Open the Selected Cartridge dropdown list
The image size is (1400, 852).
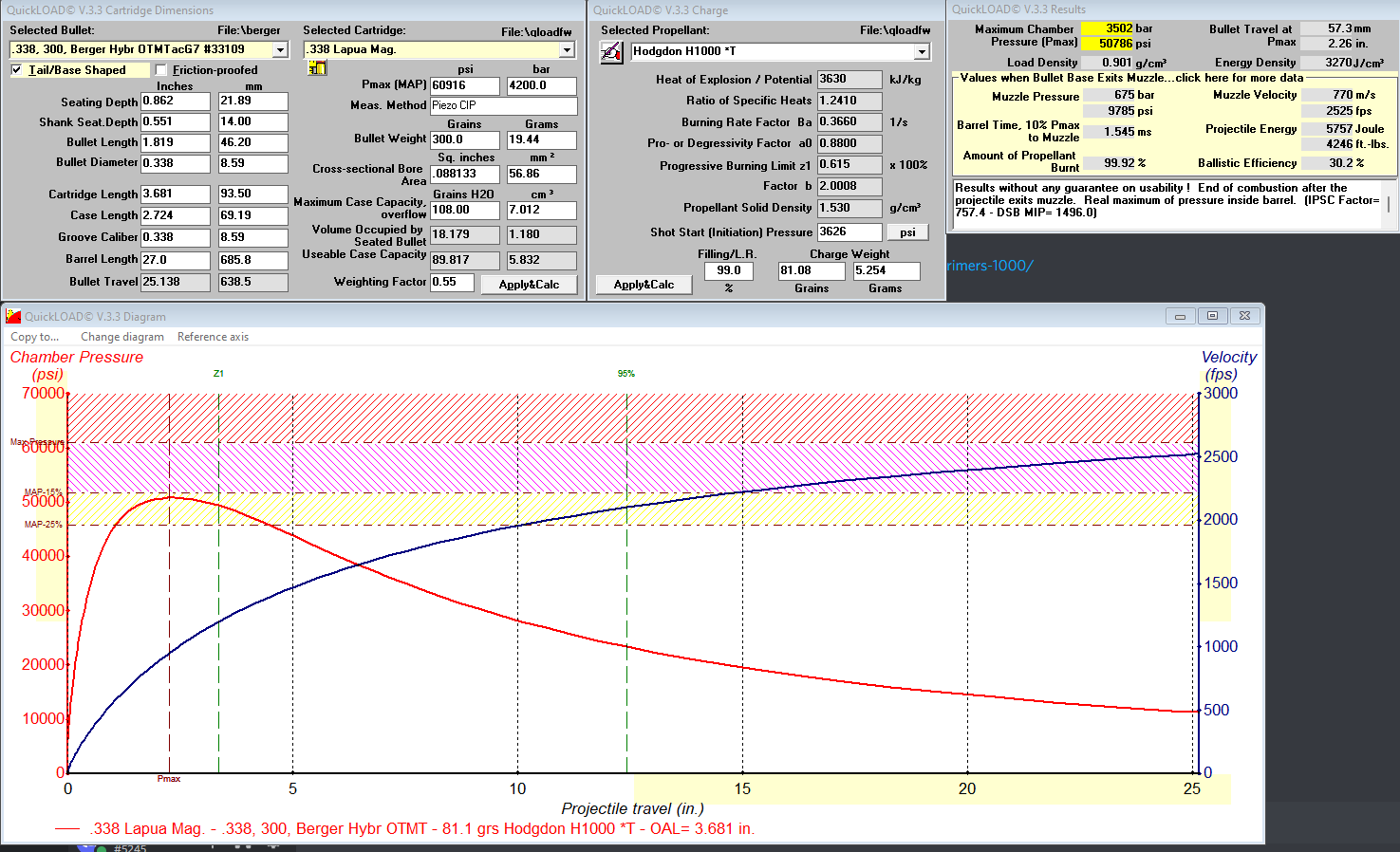point(567,49)
